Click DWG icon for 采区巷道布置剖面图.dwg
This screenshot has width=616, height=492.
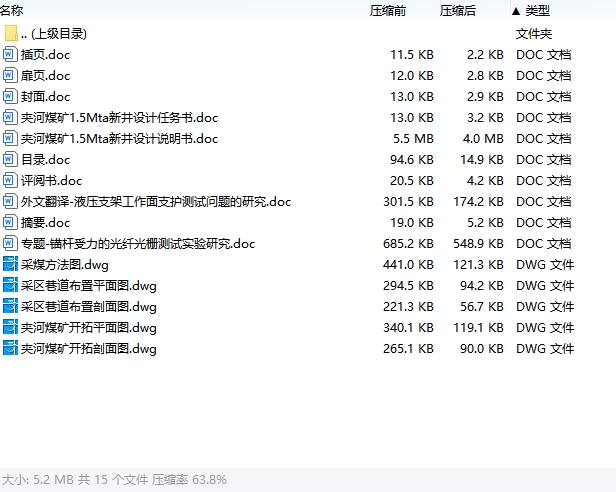point(10,306)
